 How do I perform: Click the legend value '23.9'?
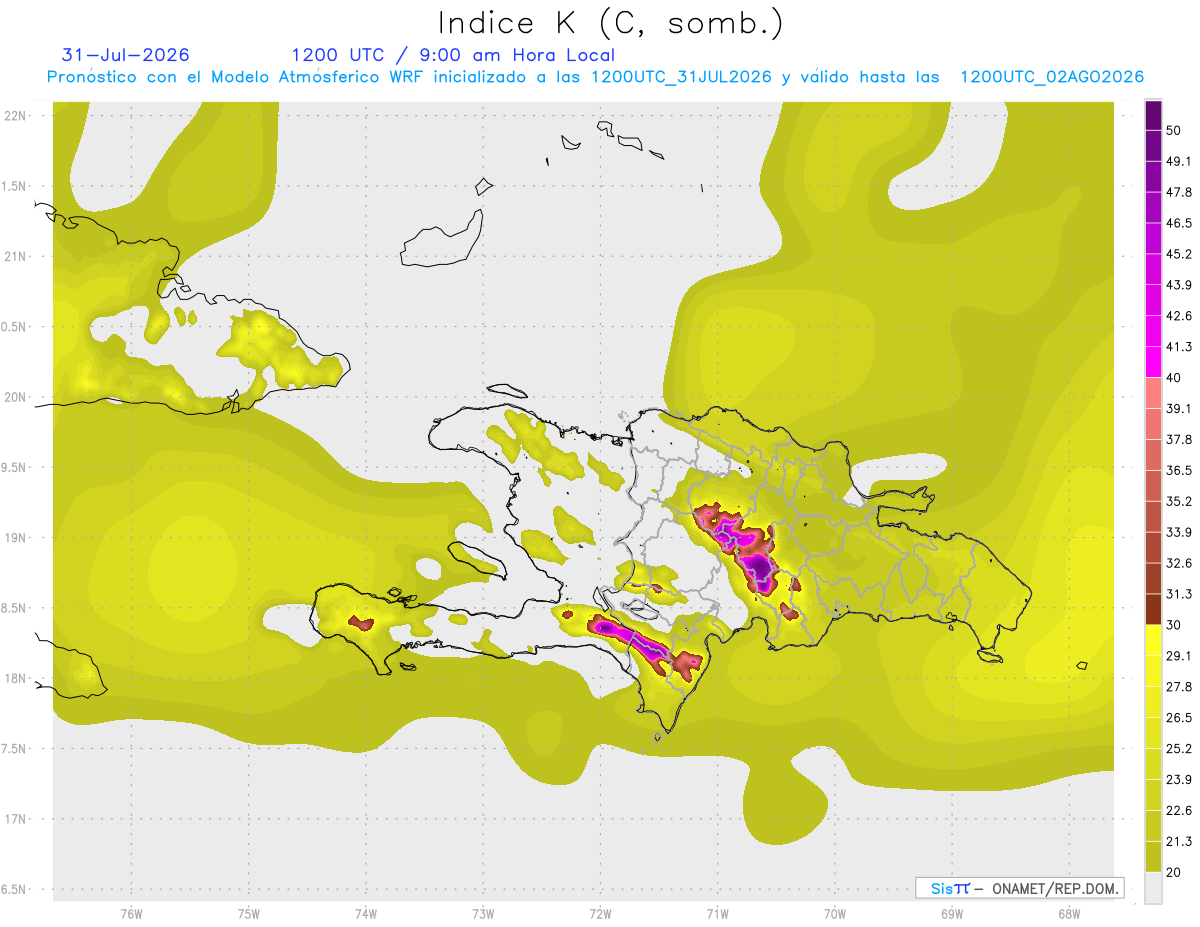(1177, 779)
